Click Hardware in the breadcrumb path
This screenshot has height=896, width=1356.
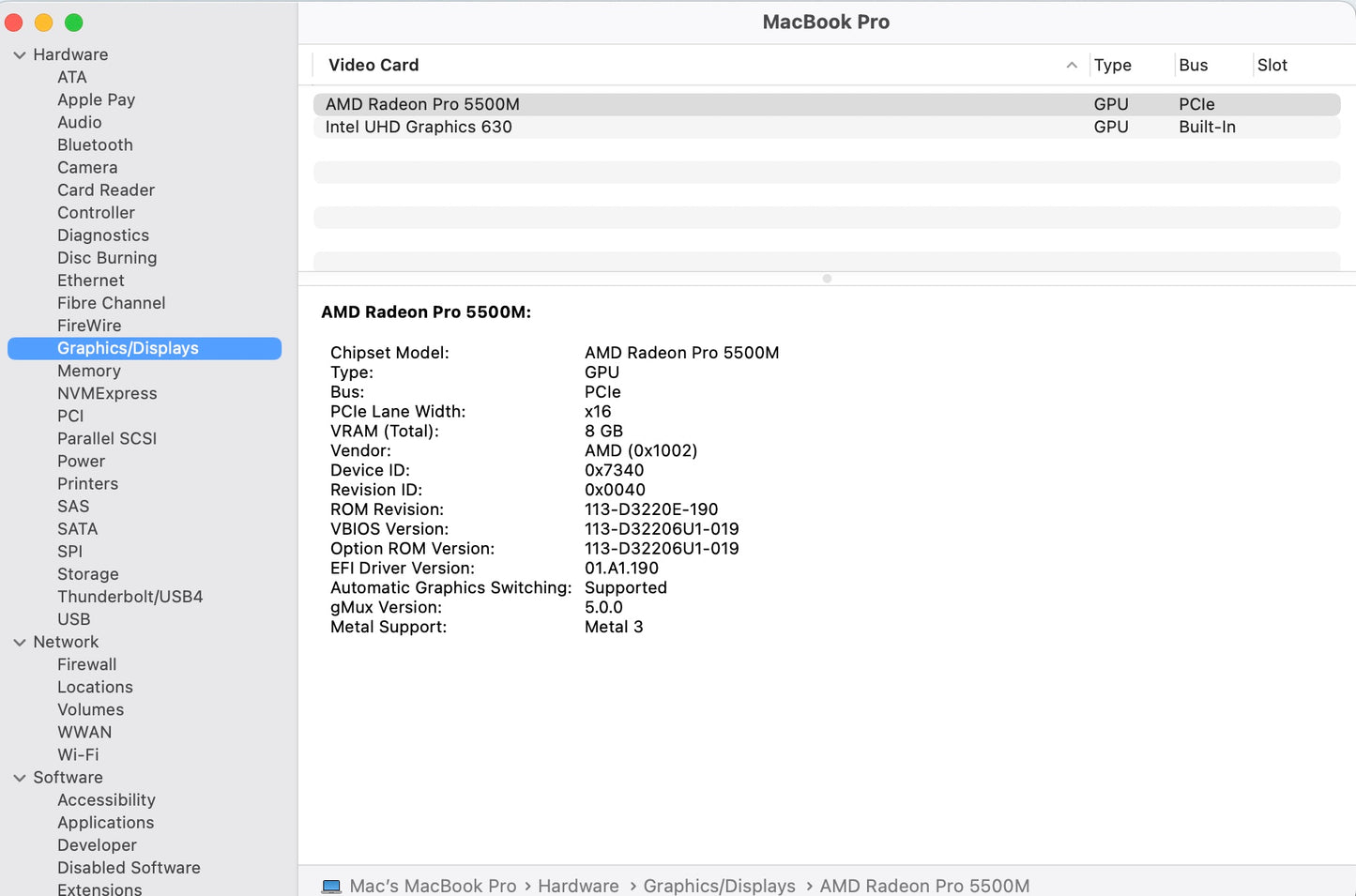pos(578,886)
